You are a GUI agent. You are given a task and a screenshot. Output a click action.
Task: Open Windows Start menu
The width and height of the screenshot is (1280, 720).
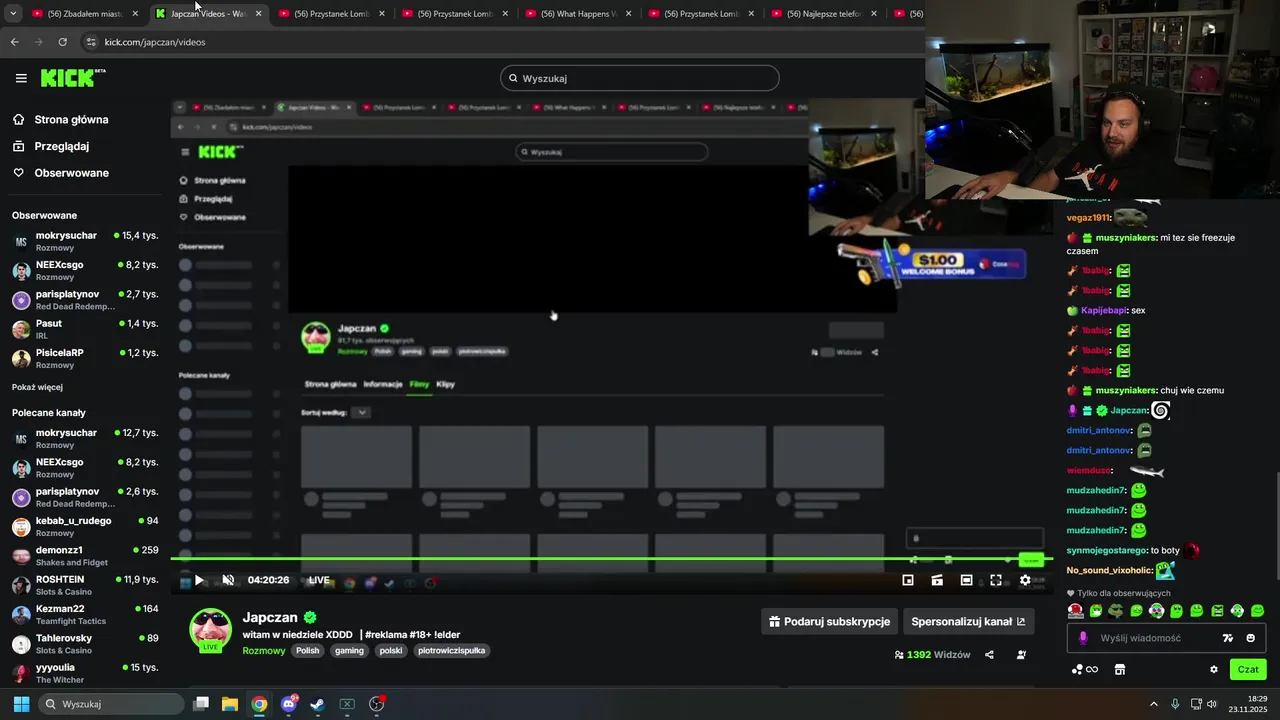(21, 704)
